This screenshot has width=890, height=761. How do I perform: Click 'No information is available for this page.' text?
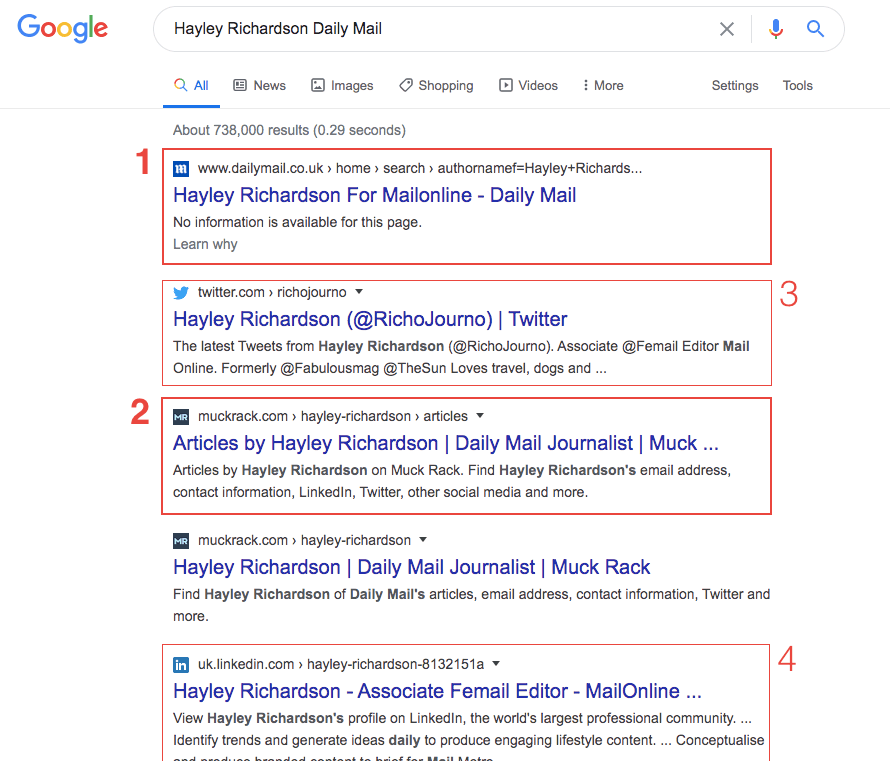297,222
